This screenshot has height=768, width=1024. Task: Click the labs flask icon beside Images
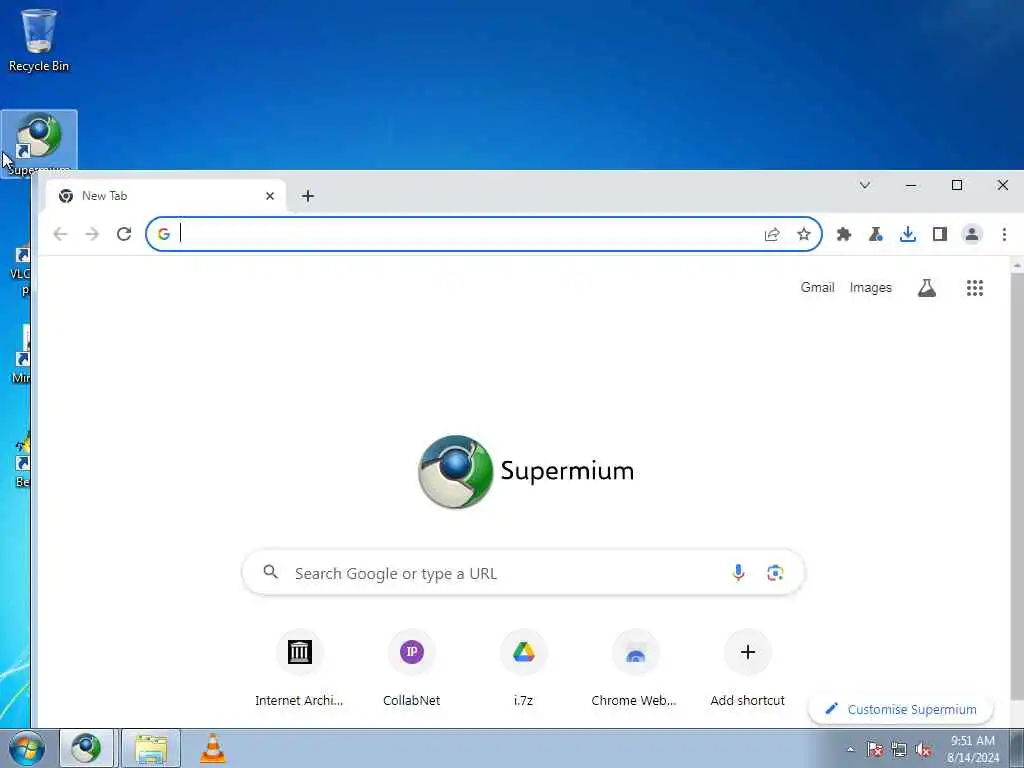(x=927, y=288)
